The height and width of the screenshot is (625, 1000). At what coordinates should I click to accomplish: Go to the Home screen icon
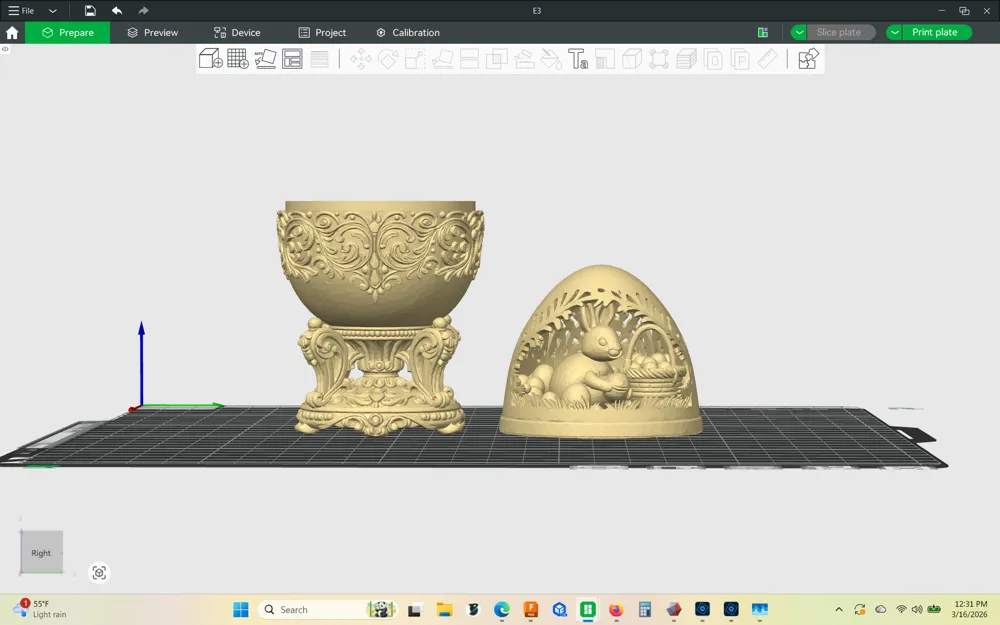[x=12, y=33]
